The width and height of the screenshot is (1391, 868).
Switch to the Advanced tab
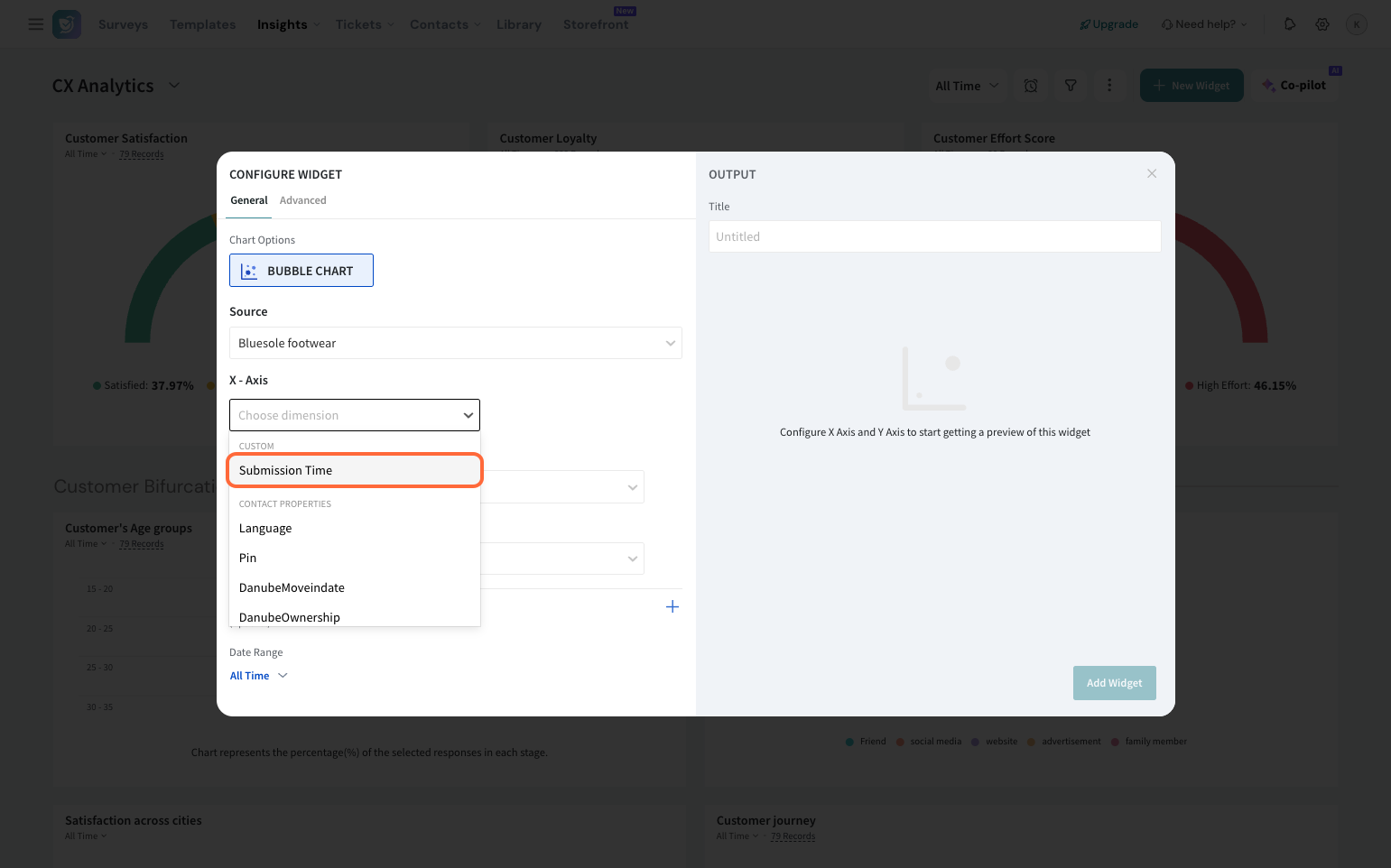302,200
